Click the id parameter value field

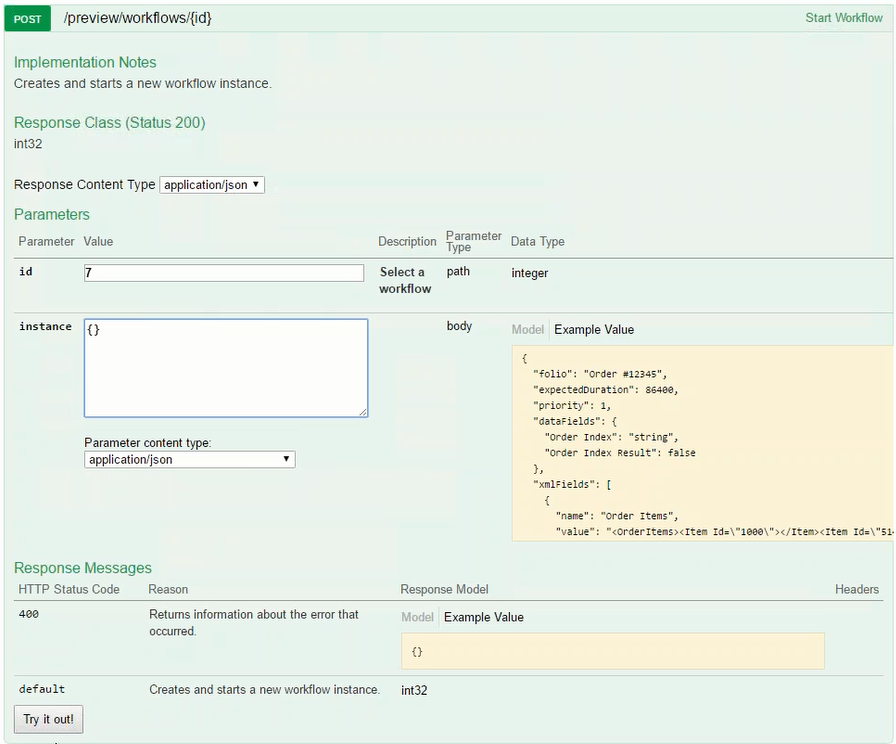224,273
